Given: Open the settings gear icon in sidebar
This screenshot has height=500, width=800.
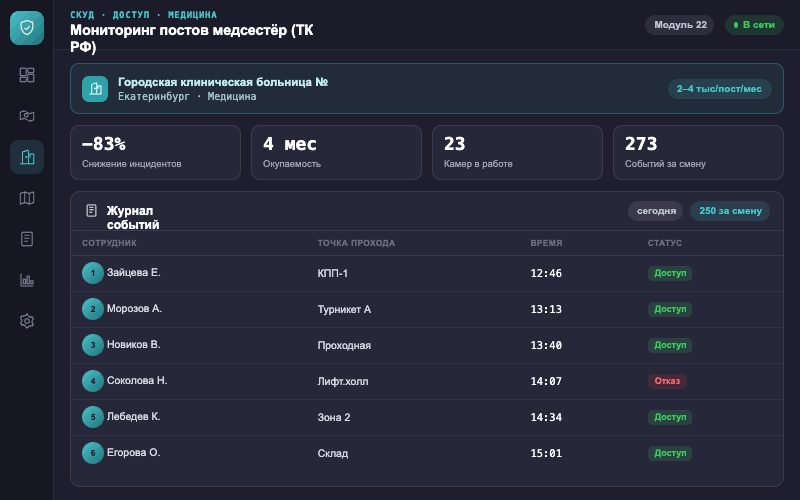Looking at the screenshot, I should [27, 321].
